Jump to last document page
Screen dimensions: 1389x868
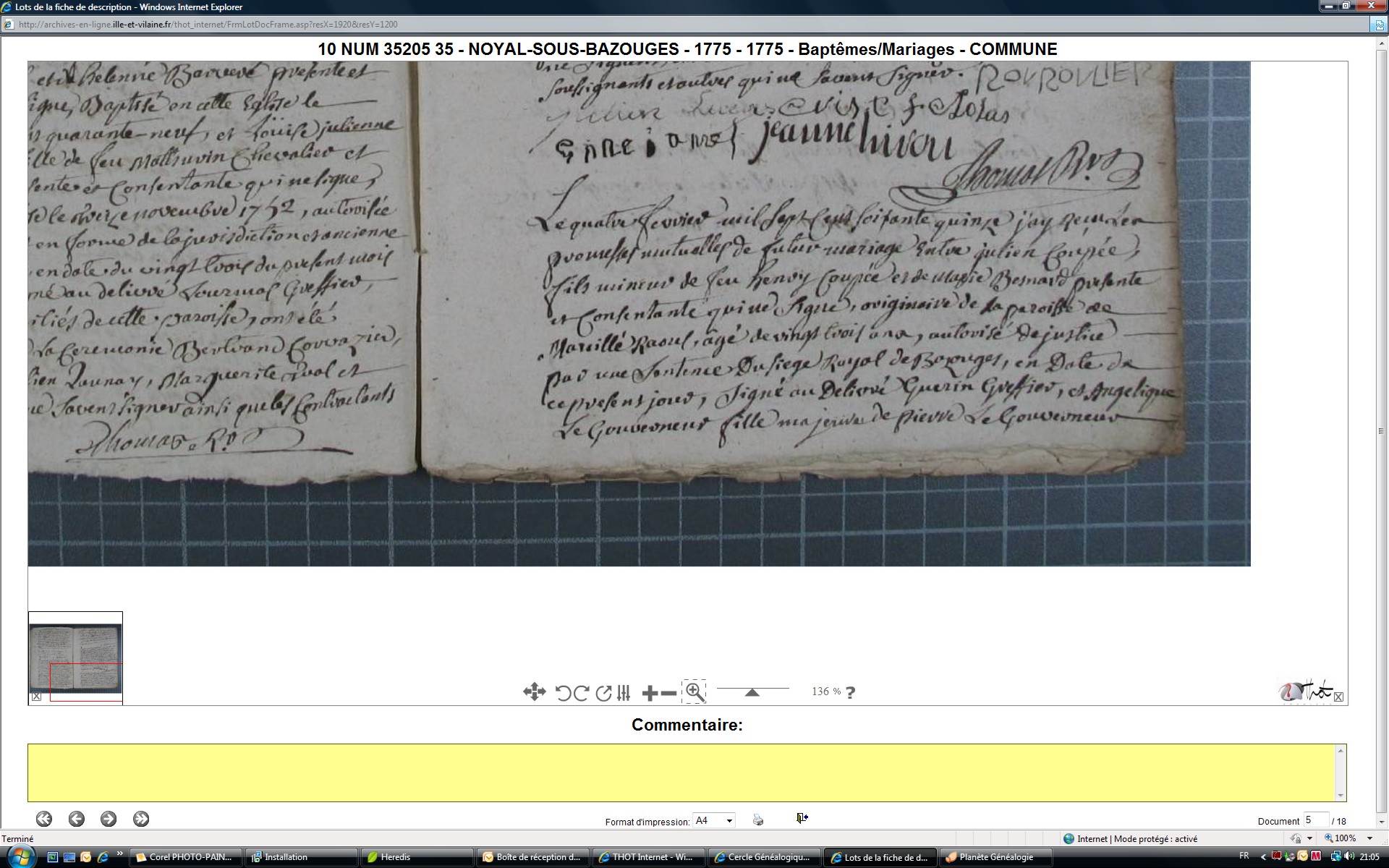(x=141, y=819)
